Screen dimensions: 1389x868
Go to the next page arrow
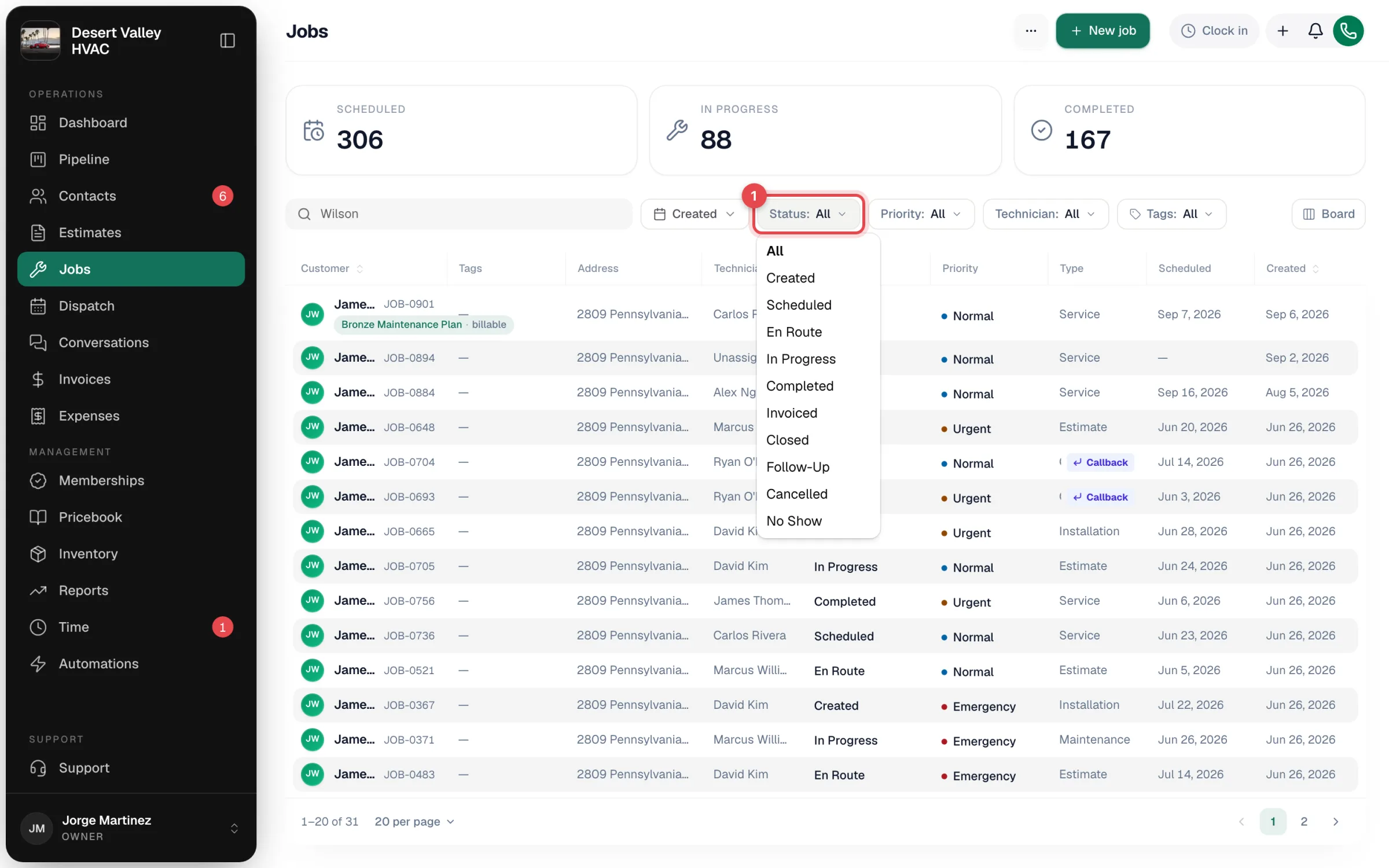[x=1335, y=822]
